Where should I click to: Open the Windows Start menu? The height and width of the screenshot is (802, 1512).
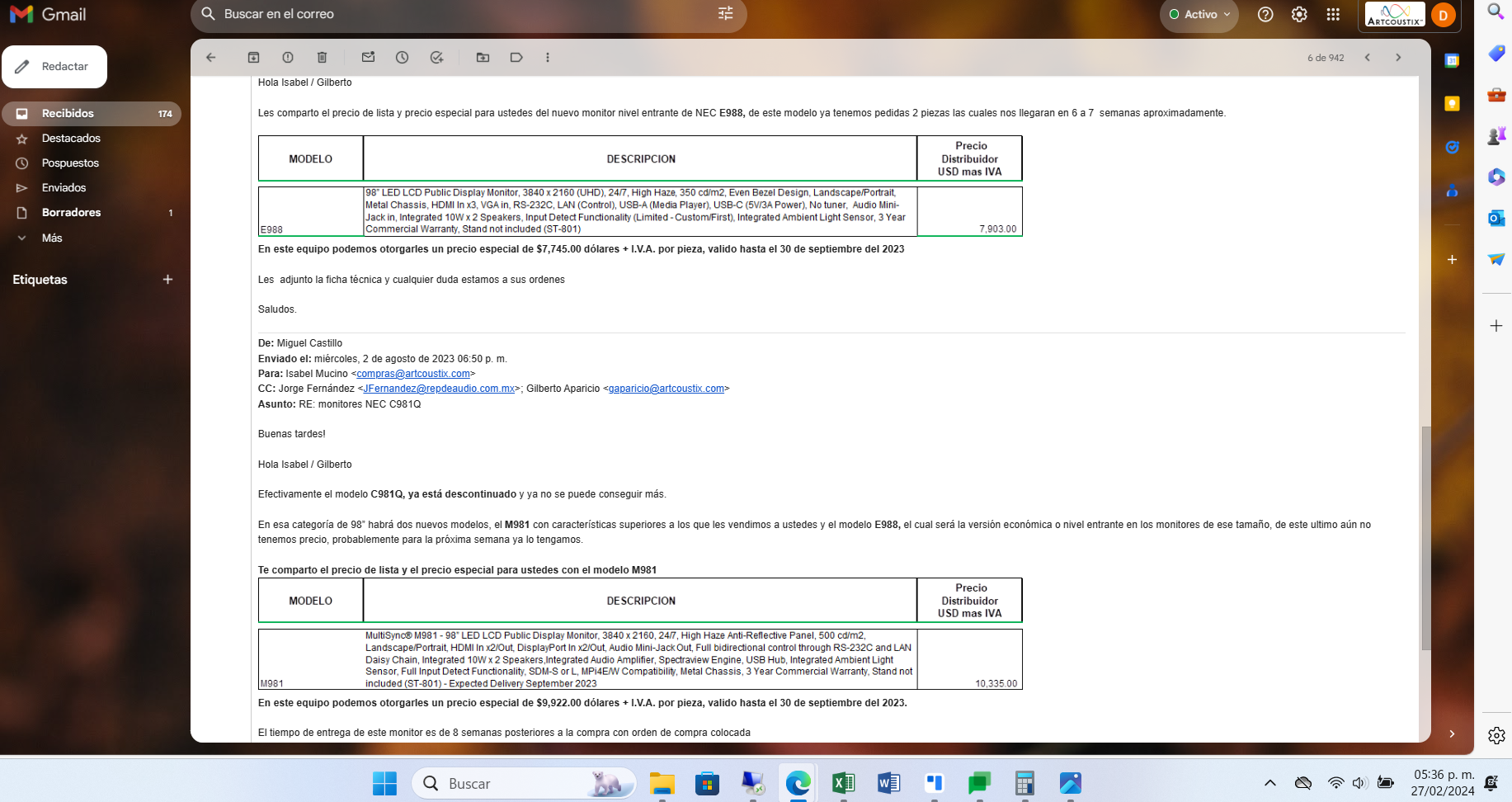(x=384, y=783)
